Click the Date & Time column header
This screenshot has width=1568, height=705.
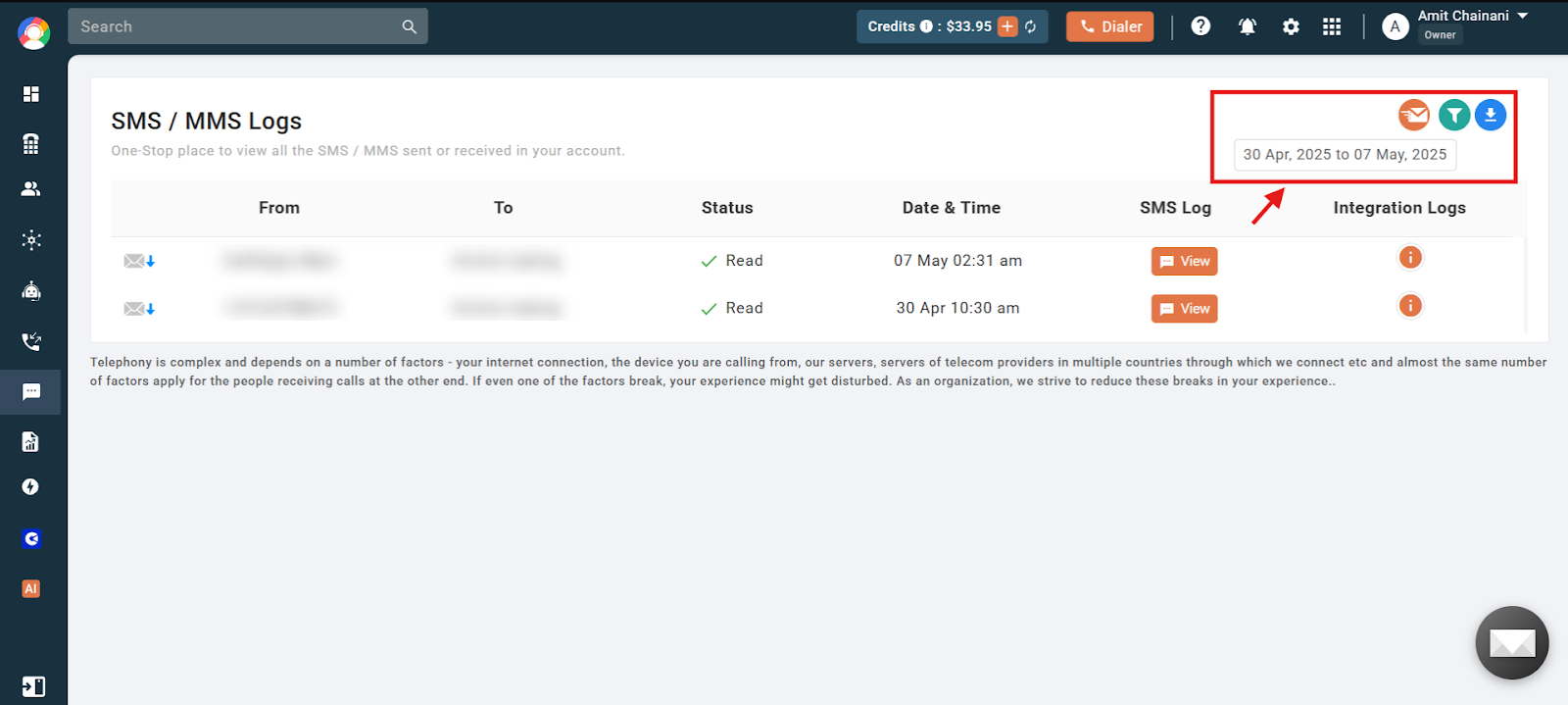952,208
